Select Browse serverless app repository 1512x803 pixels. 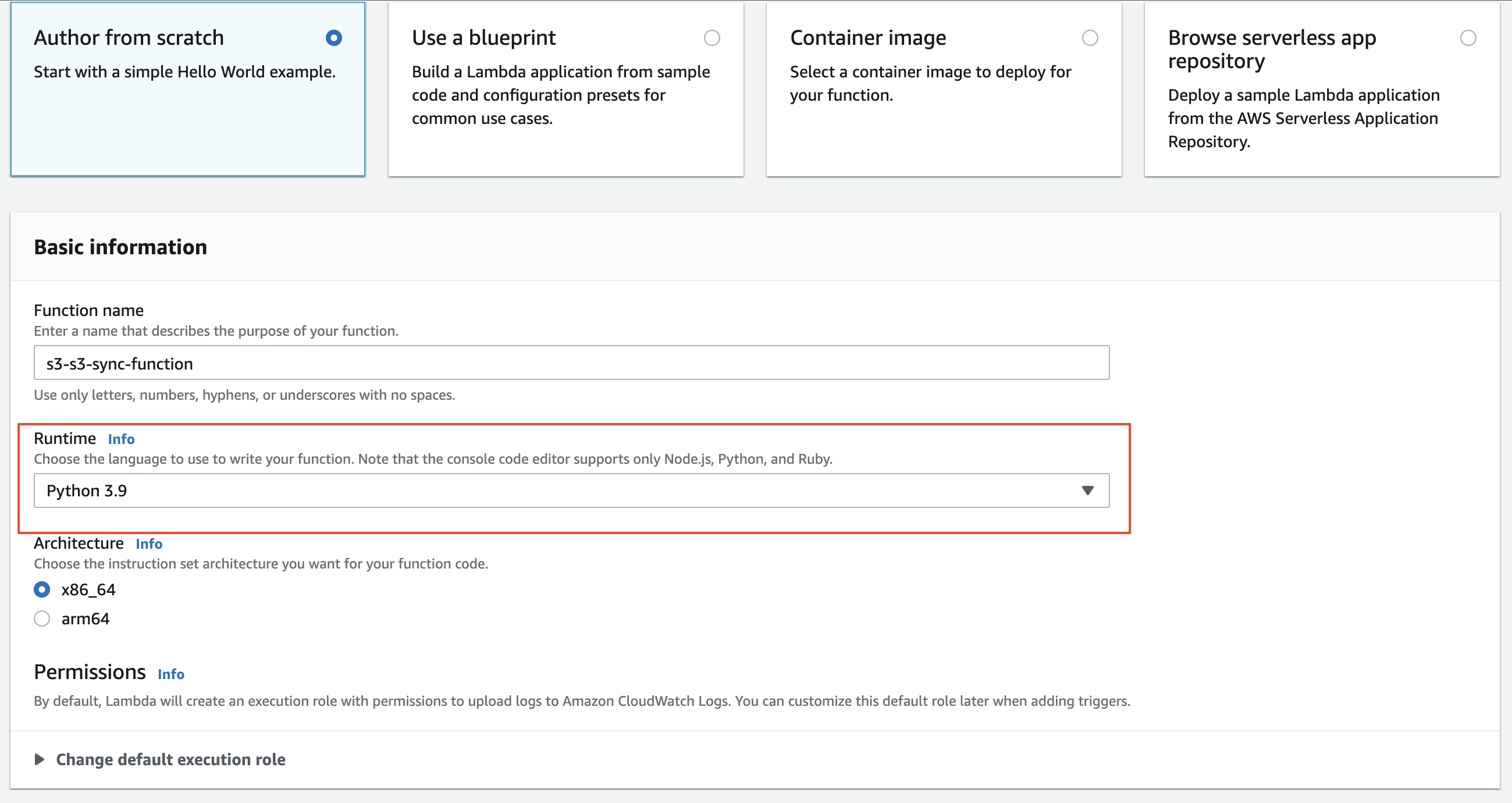pos(1468,38)
